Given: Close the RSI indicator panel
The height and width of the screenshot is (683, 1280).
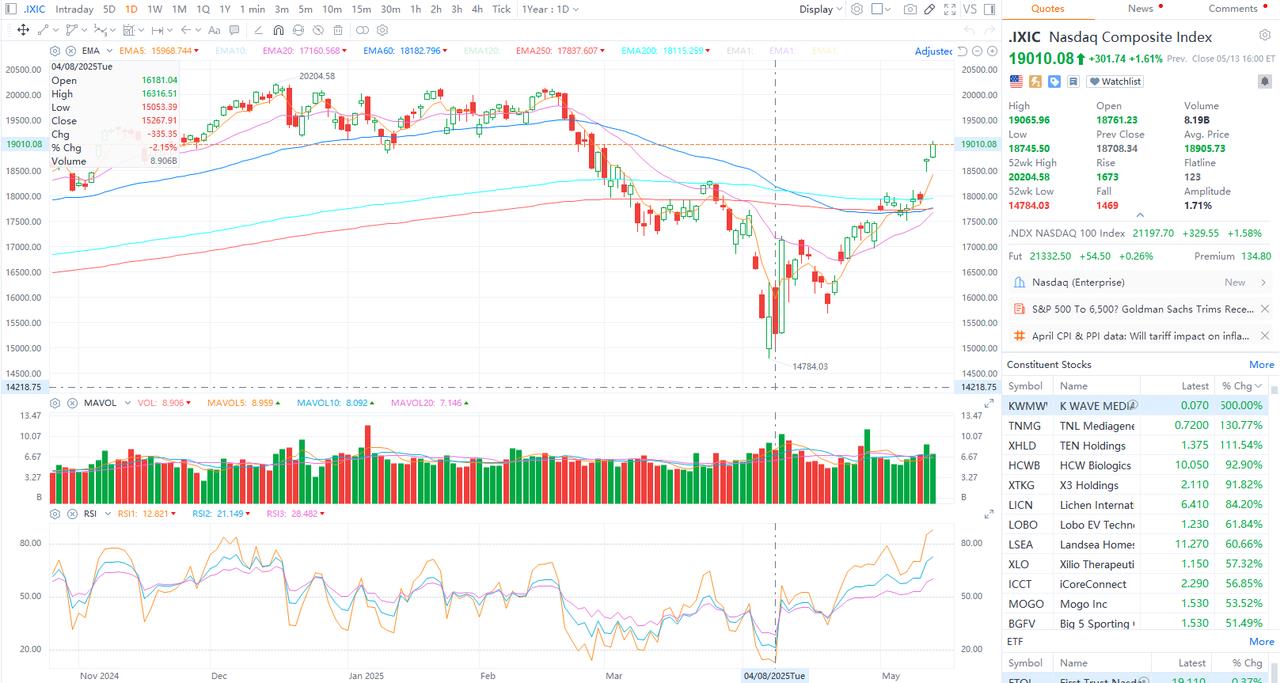Looking at the screenshot, I should click(x=71, y=513).
